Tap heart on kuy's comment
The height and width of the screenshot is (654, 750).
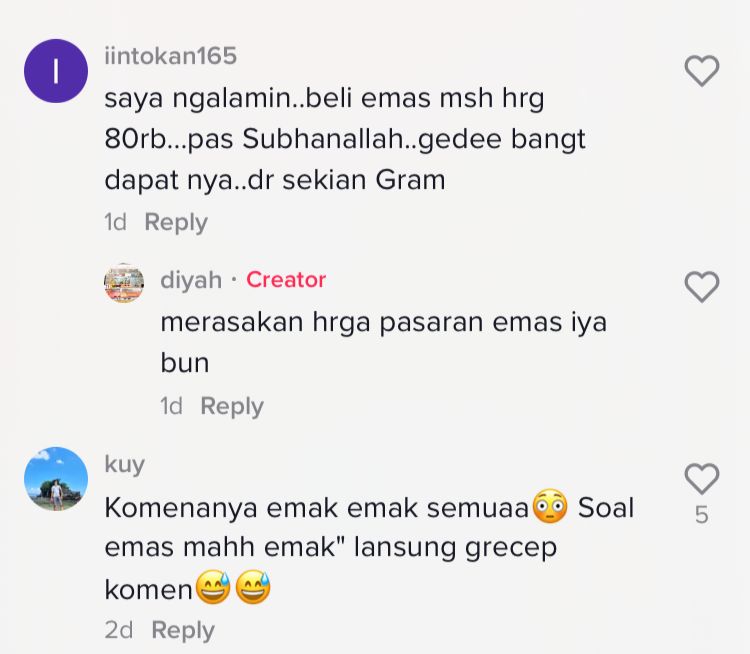tap(702, 478)
